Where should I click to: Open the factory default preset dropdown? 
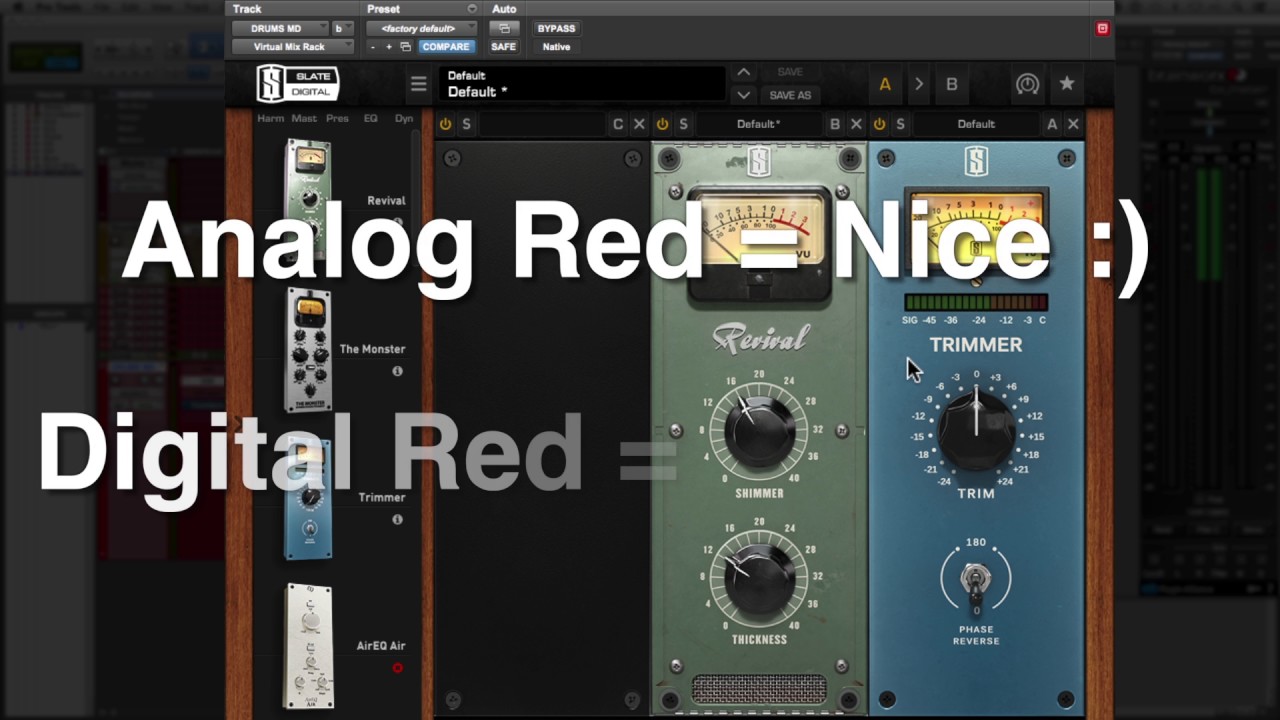click(421, 28)
